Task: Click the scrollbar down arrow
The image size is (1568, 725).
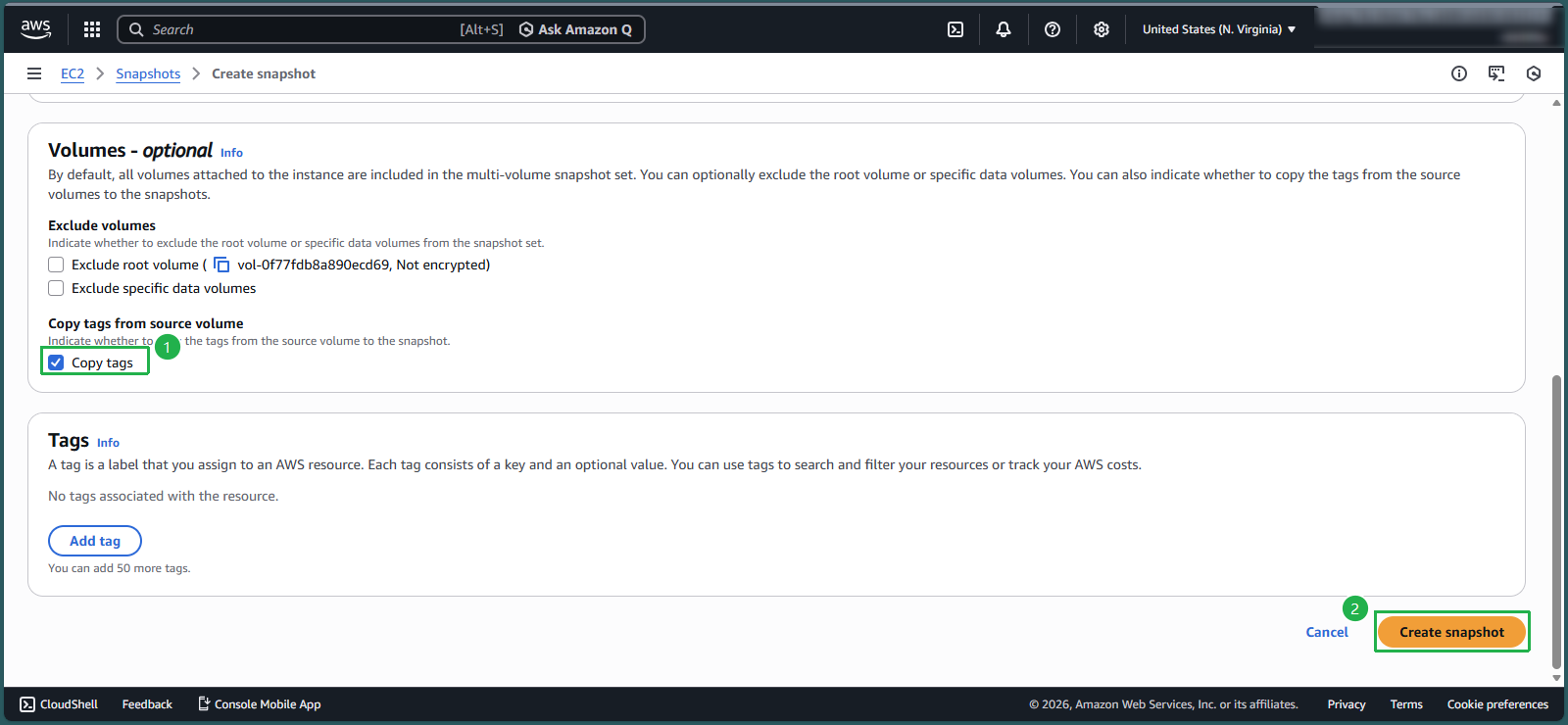Action: tap(1556, 678)
